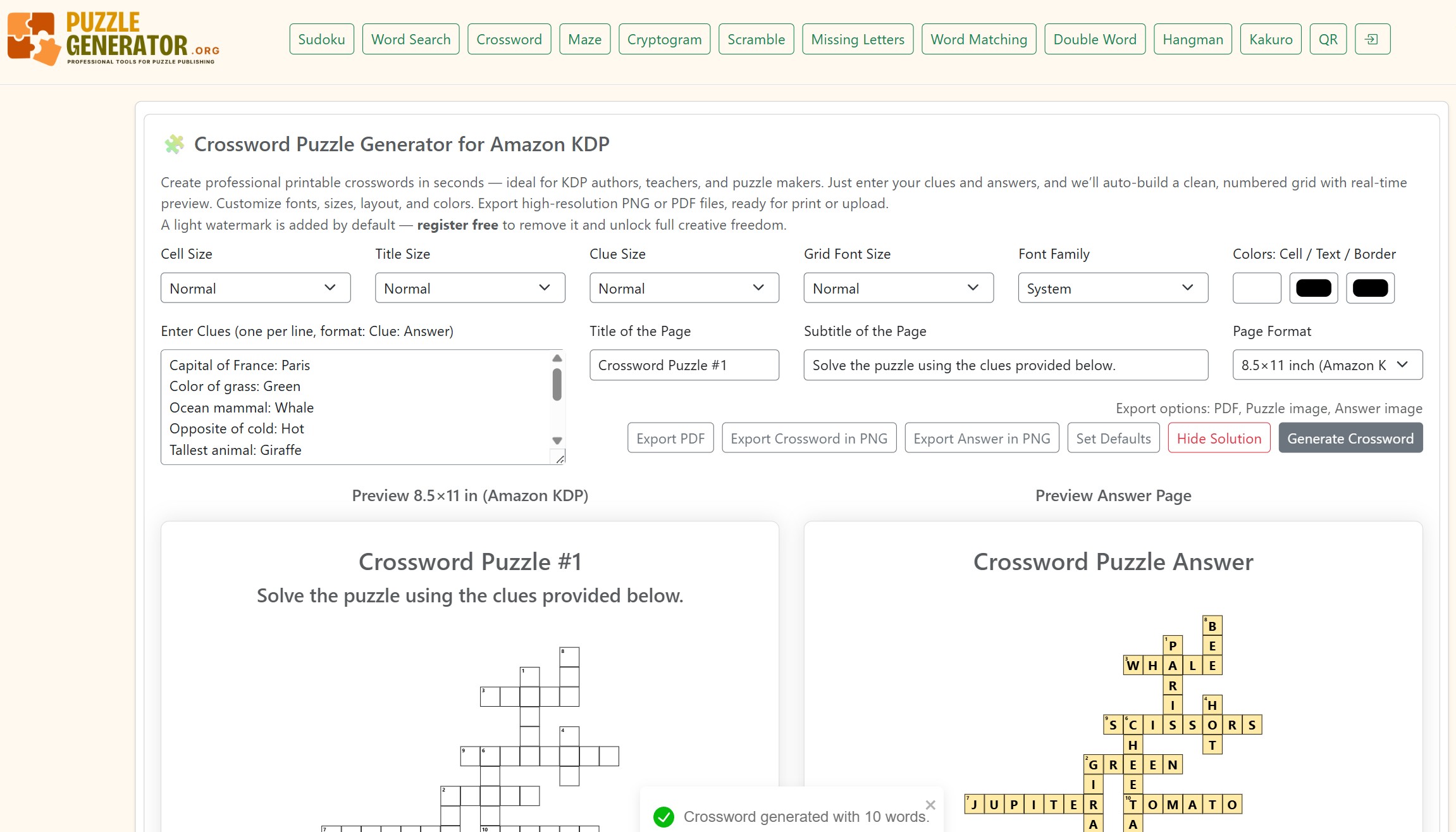The height and width of the screenshot is (832, 1456).
Task: Dismiss the crossword generated notification
Action: 930,805
